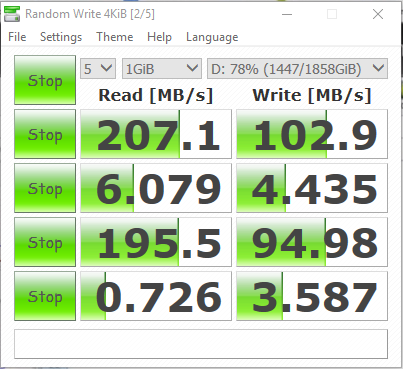Click the Write [MB/s] column header
403x369 pixels.
(312, 95)
